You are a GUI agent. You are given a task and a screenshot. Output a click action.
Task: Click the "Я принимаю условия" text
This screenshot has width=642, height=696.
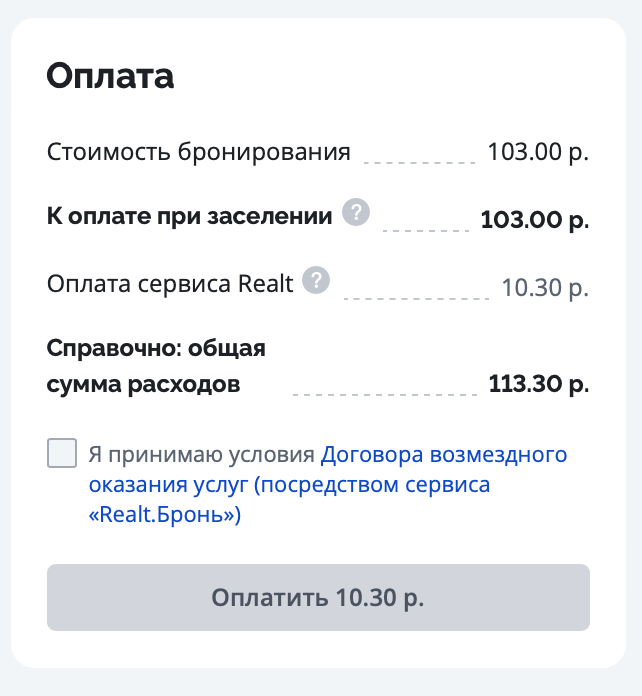pos(201,455)
